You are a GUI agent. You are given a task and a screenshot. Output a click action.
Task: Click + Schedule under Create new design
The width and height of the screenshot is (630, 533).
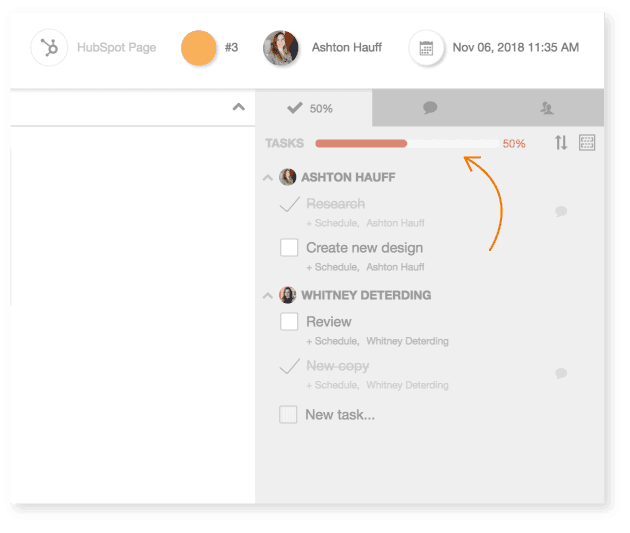(332, 267)
